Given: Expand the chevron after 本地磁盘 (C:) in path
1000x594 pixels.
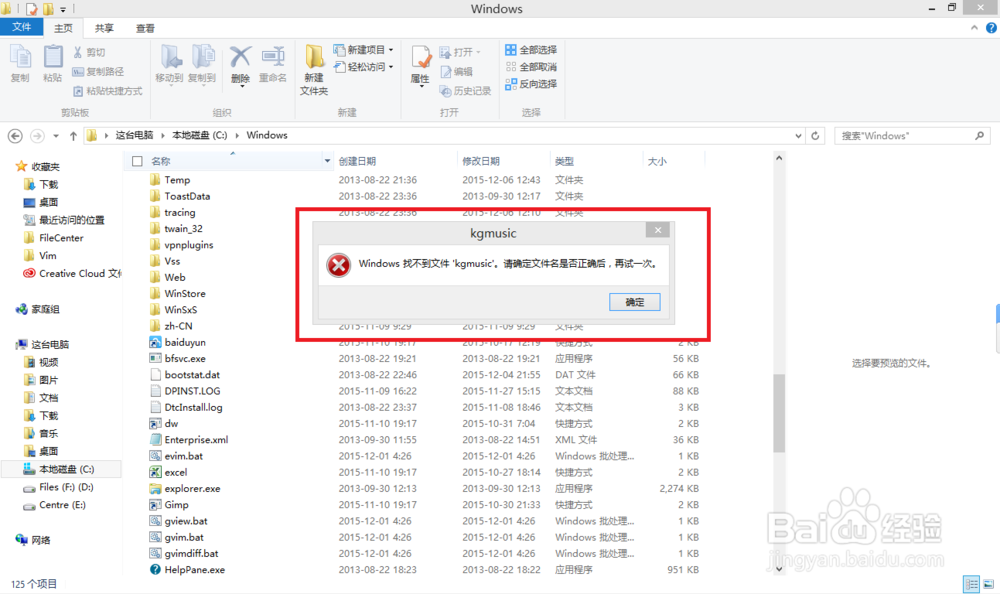Looking at the screenshot, I should coord(237,135).
